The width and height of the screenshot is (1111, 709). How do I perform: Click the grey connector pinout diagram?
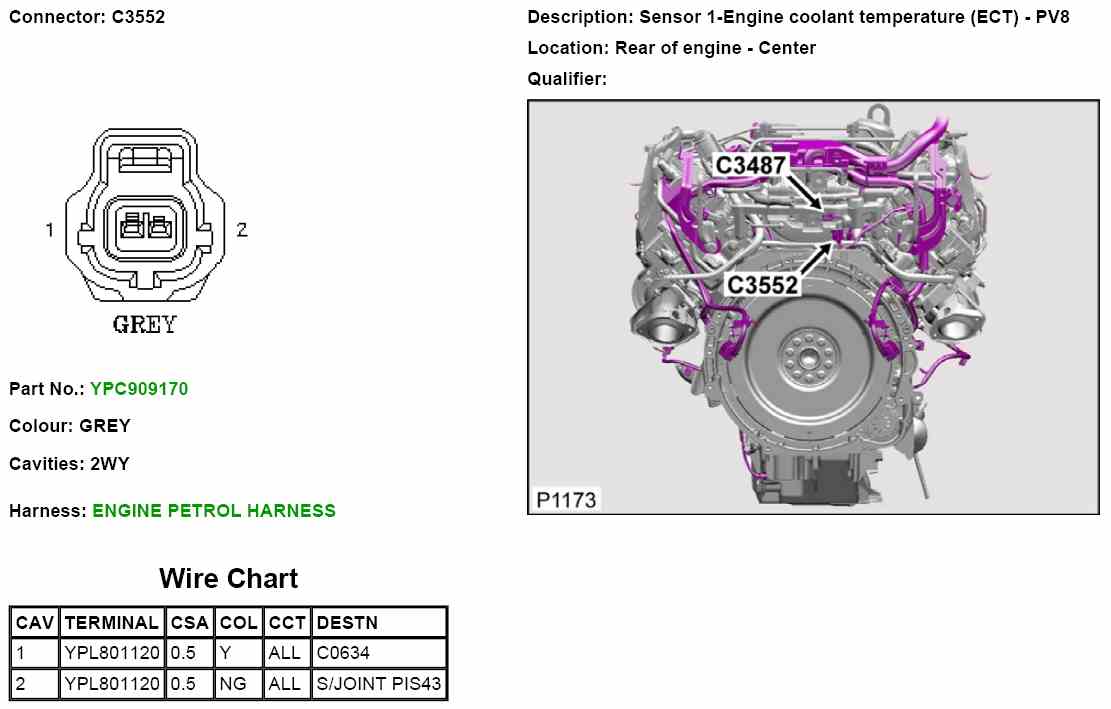144,220
